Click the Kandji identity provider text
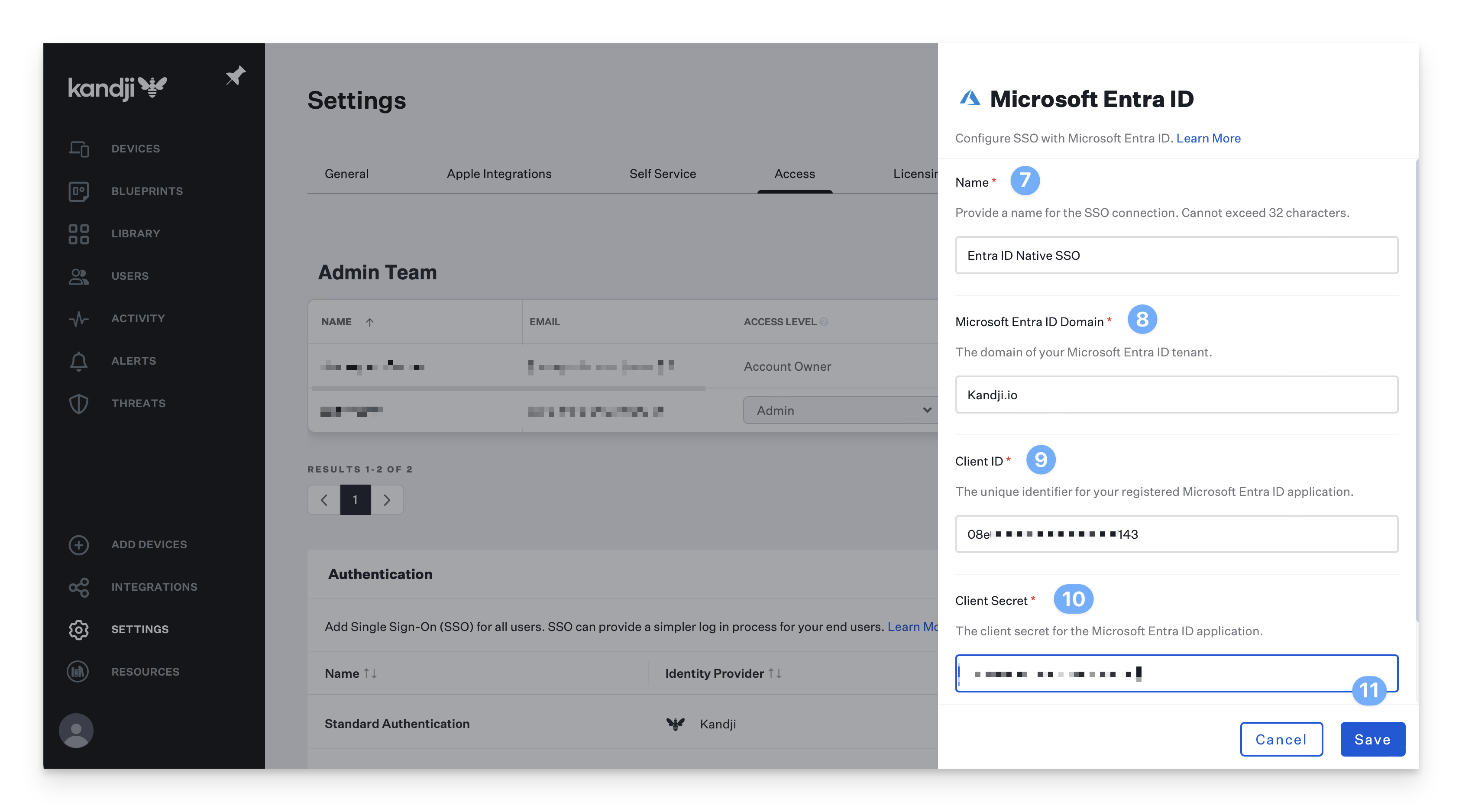Viewport: 1462px width, 812px height. click(x=718, y=724)
